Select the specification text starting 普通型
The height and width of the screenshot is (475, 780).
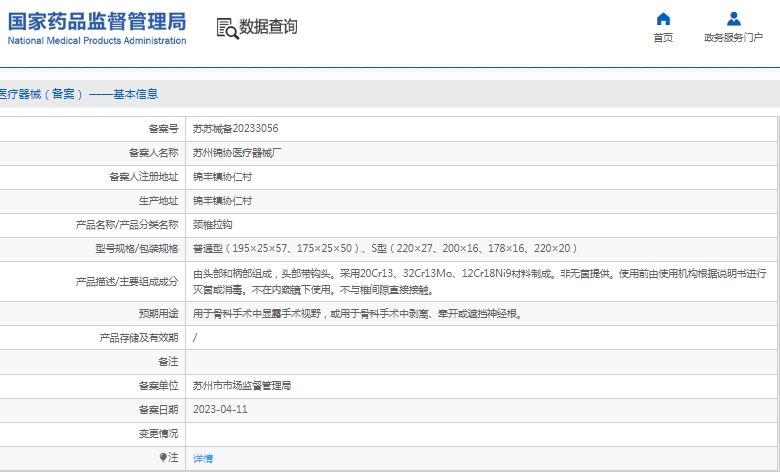385,248
